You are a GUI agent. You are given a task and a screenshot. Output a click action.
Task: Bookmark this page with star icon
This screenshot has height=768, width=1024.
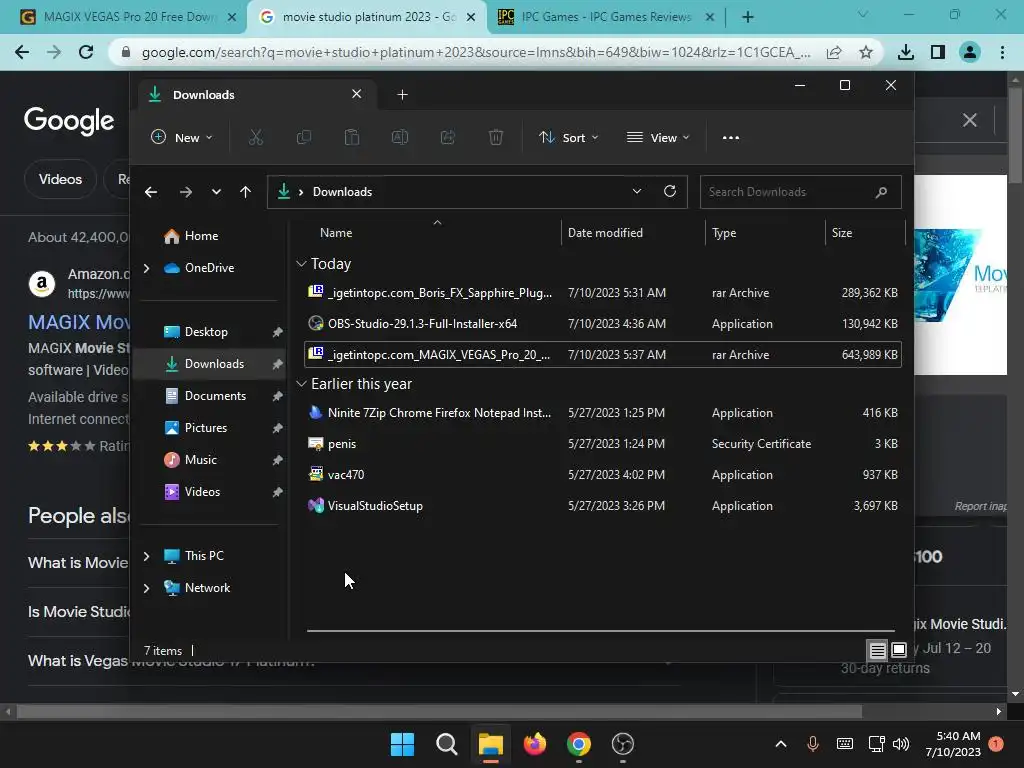click(866, 52)
